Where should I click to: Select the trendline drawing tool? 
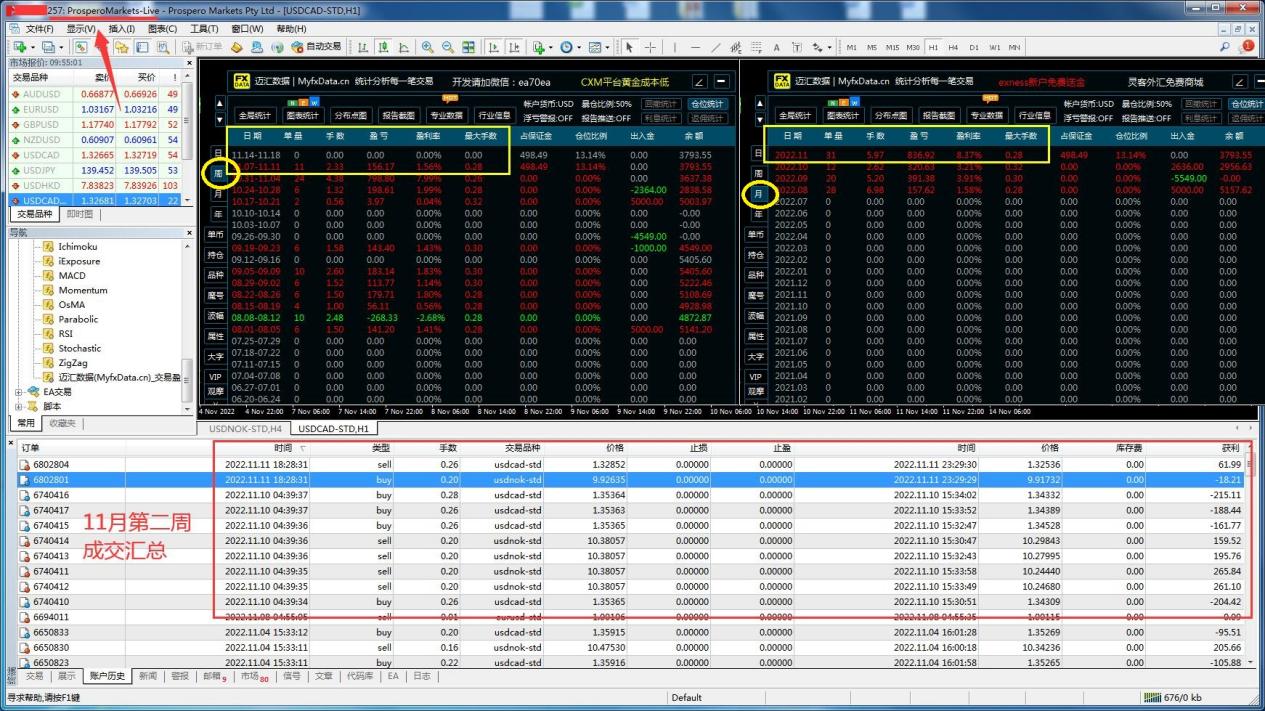(717, 47)
